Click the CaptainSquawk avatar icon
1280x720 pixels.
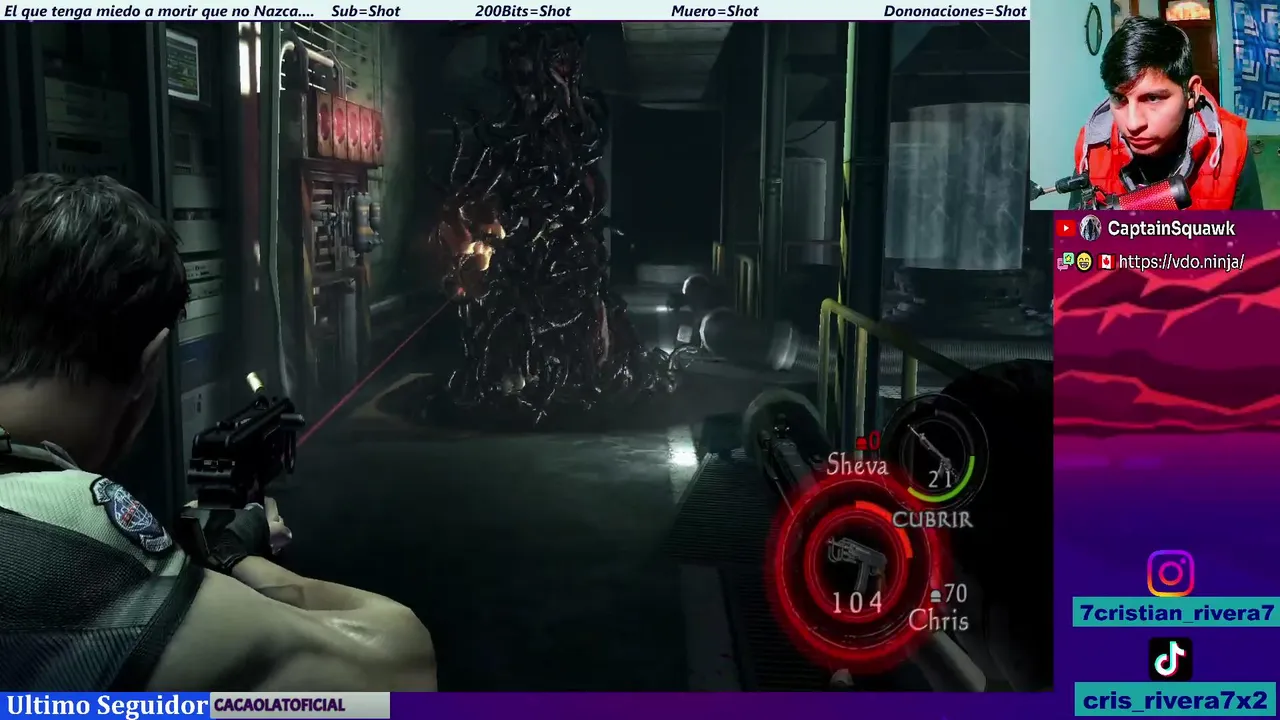(1090, 229)
